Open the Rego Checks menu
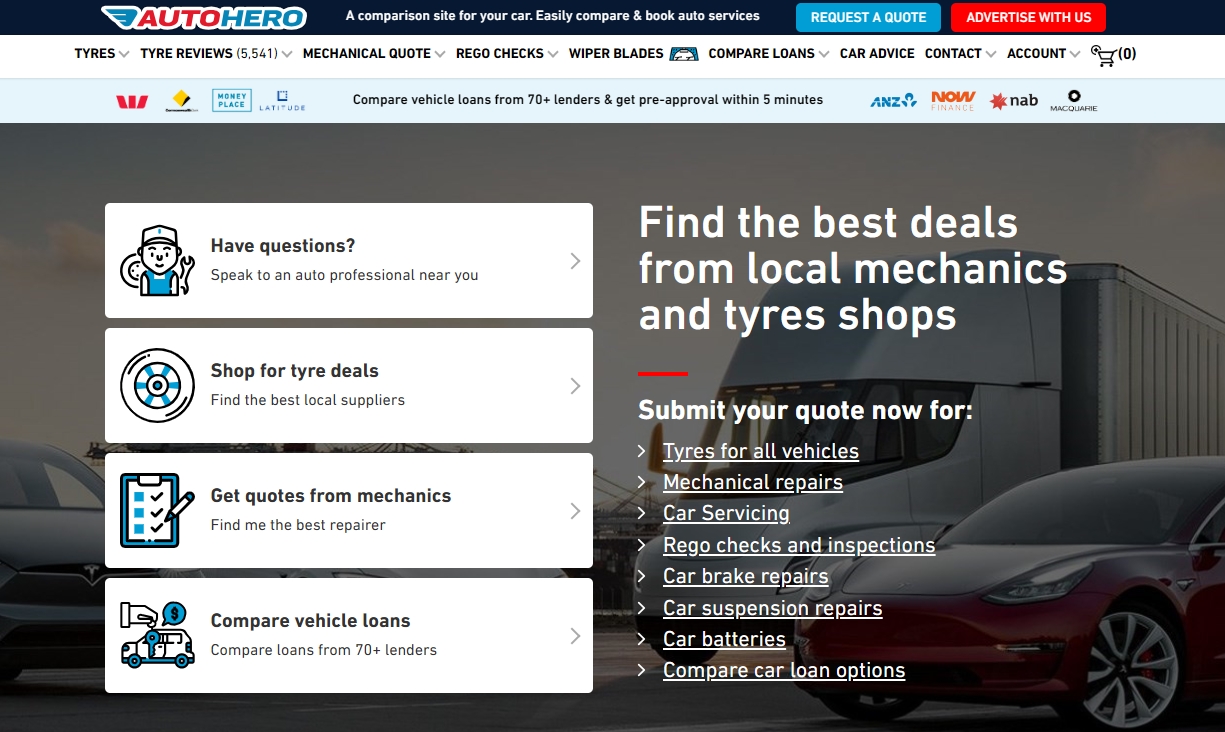Viewport: 1225px width, 732px height. (506, 54)
